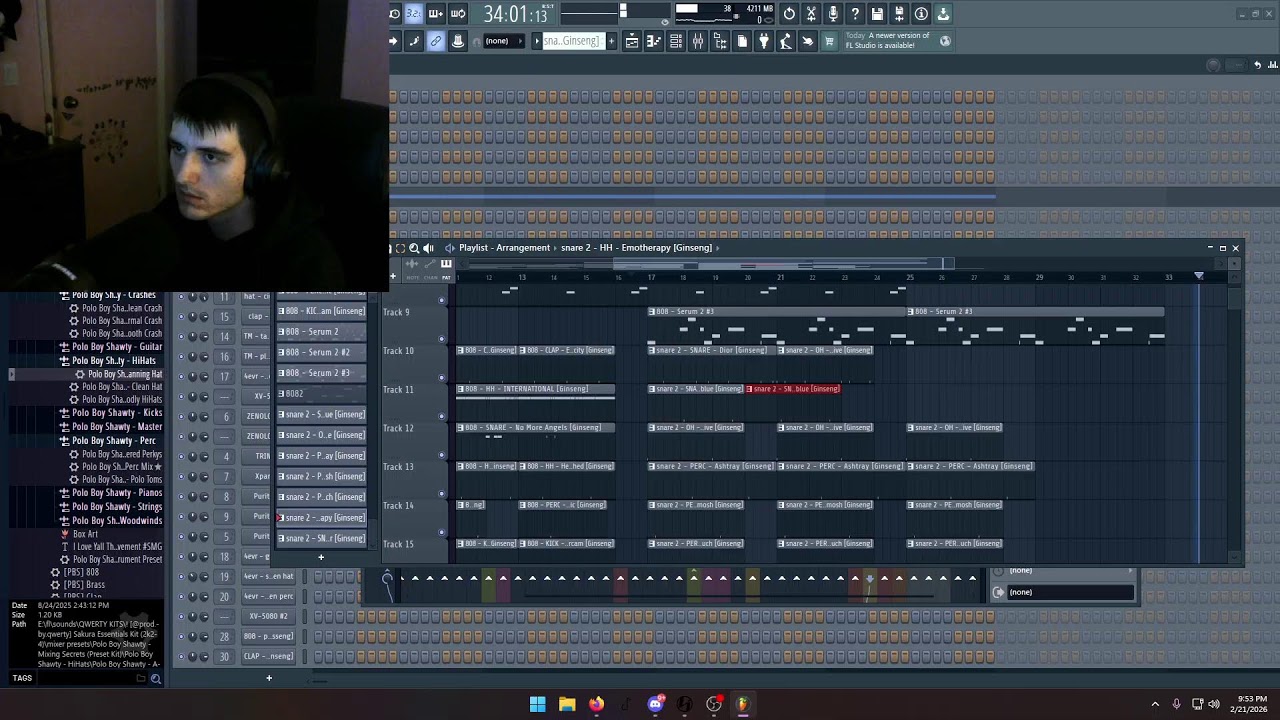Click the globe online news icon
Screen dimensions: 1280x720
(x=945, y=41)
